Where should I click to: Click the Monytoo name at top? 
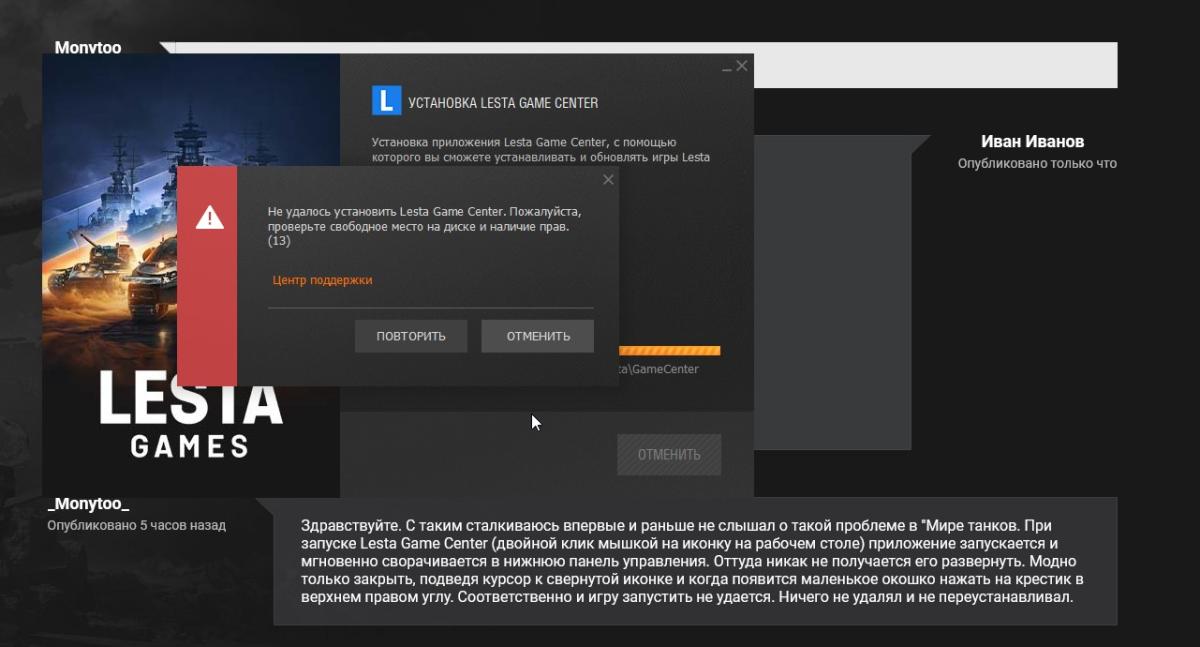click(88, 48)
